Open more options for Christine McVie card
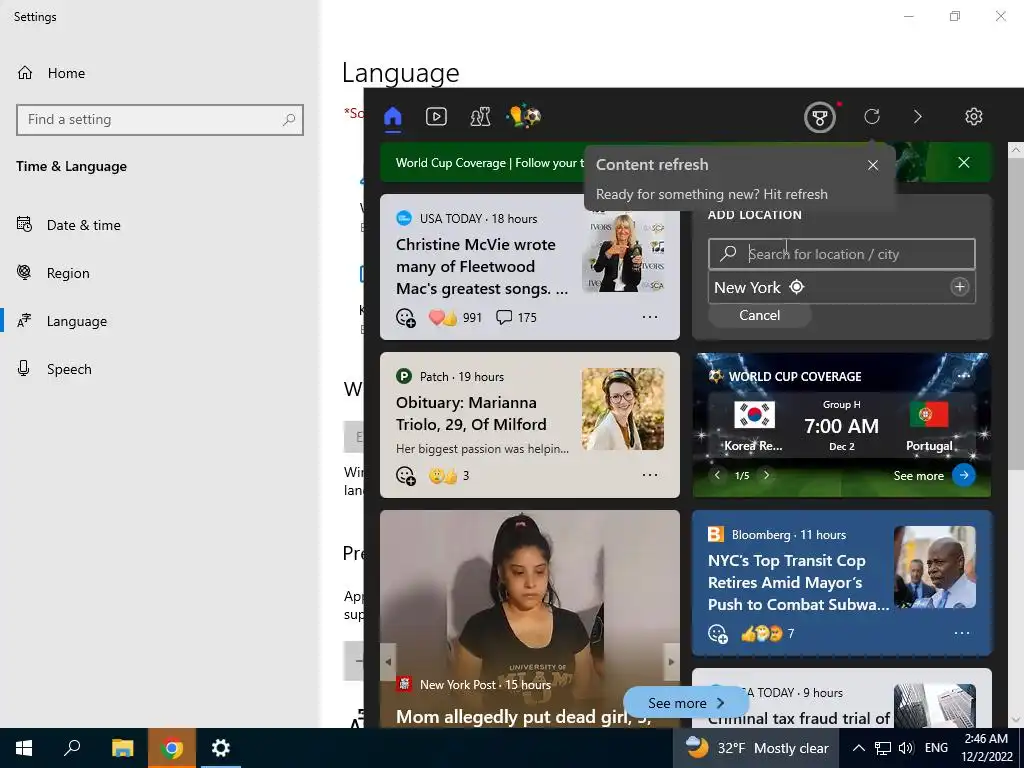 pos(650,317)
